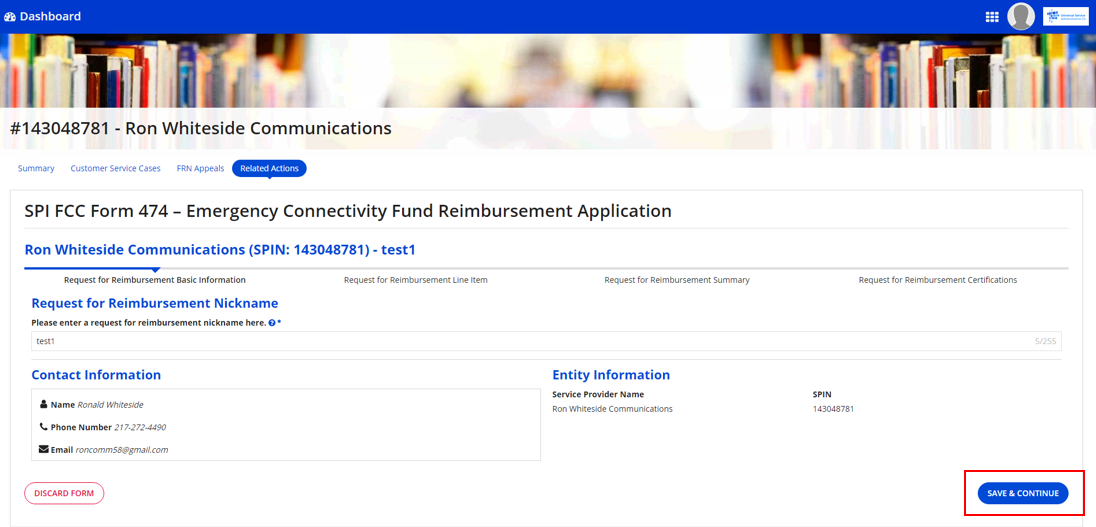This screenshot has width=1096, height=527.
Task: Open Request for Reimbursement Certifications step
Action: click(937, 280)
